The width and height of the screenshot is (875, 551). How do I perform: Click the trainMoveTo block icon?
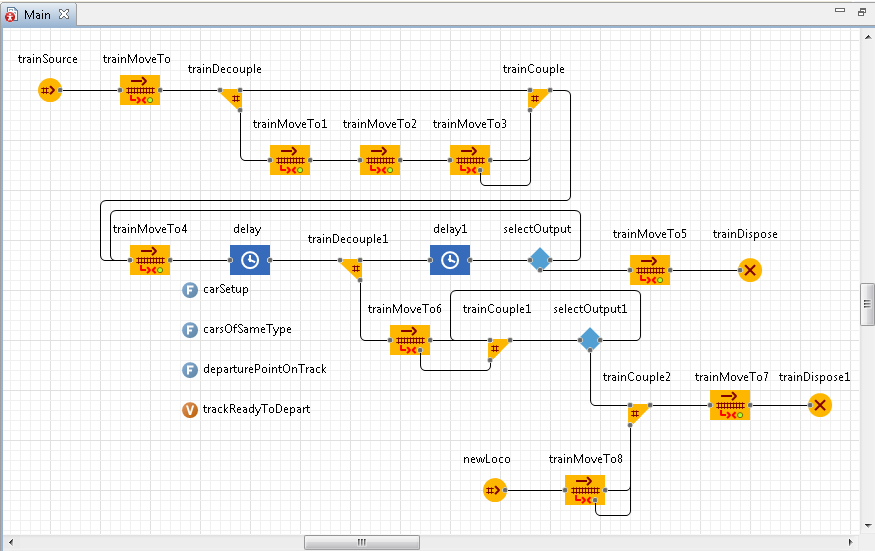pos(140,90)
